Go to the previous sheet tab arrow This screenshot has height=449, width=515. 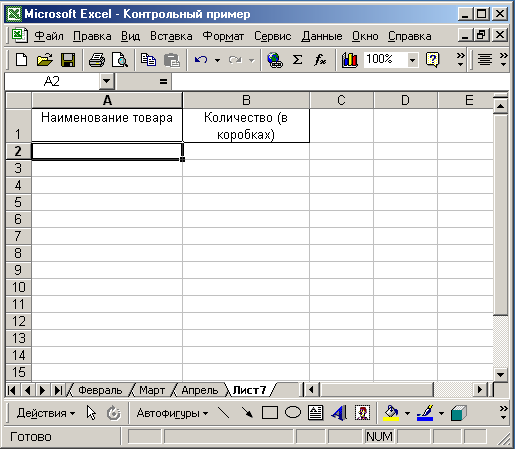(x=28, y=390)
